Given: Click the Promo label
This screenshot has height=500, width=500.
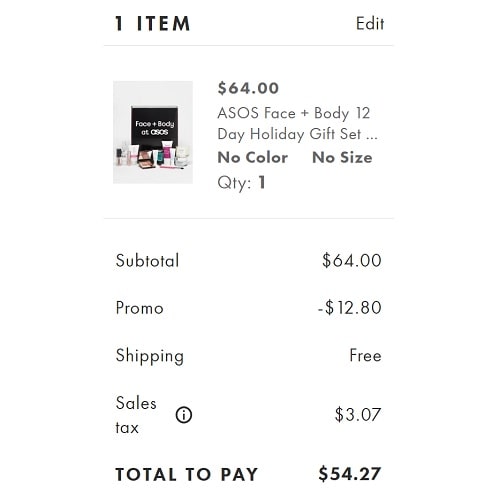Looking at the screenshot, I should pos(139,308).
